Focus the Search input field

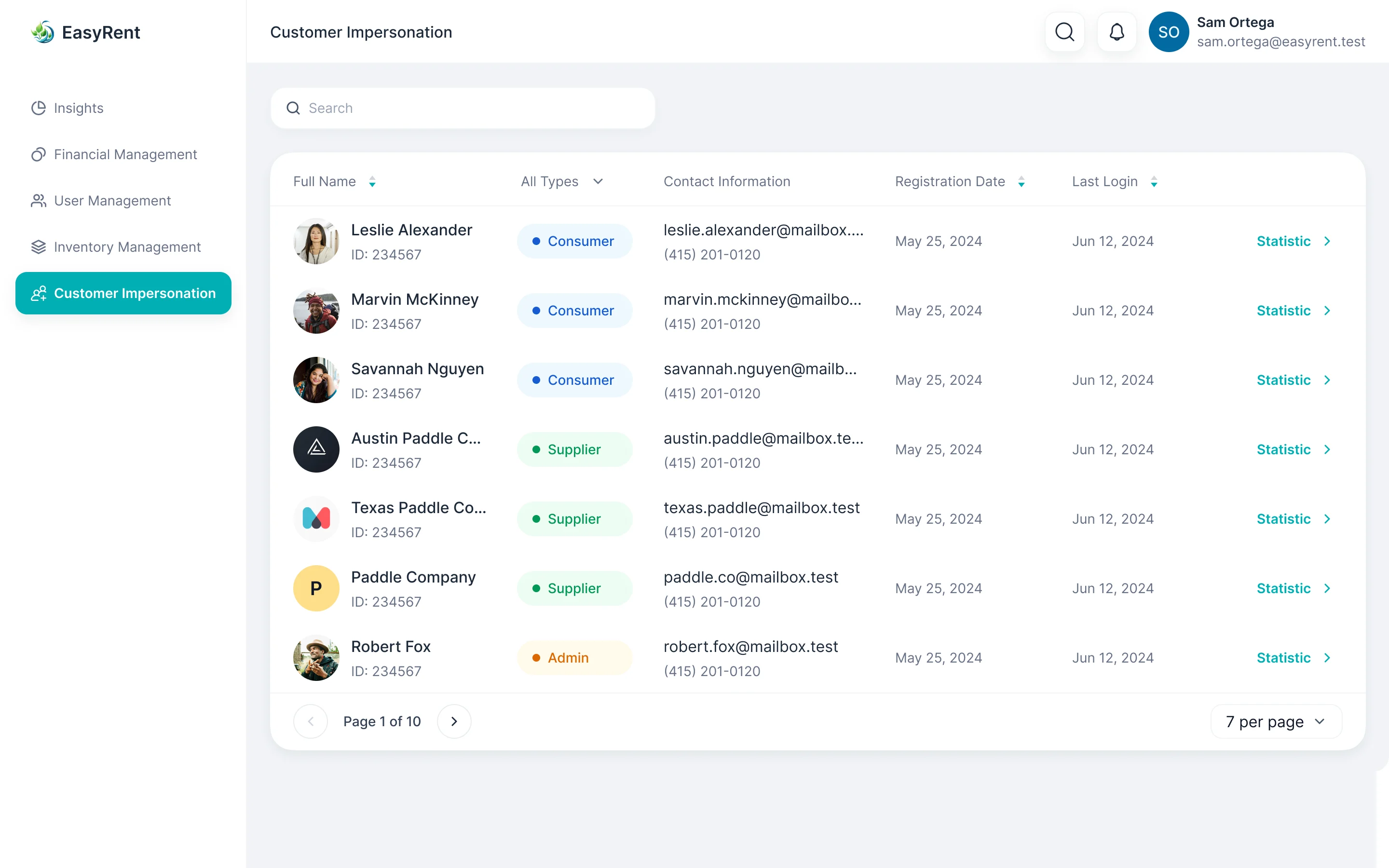463,108
